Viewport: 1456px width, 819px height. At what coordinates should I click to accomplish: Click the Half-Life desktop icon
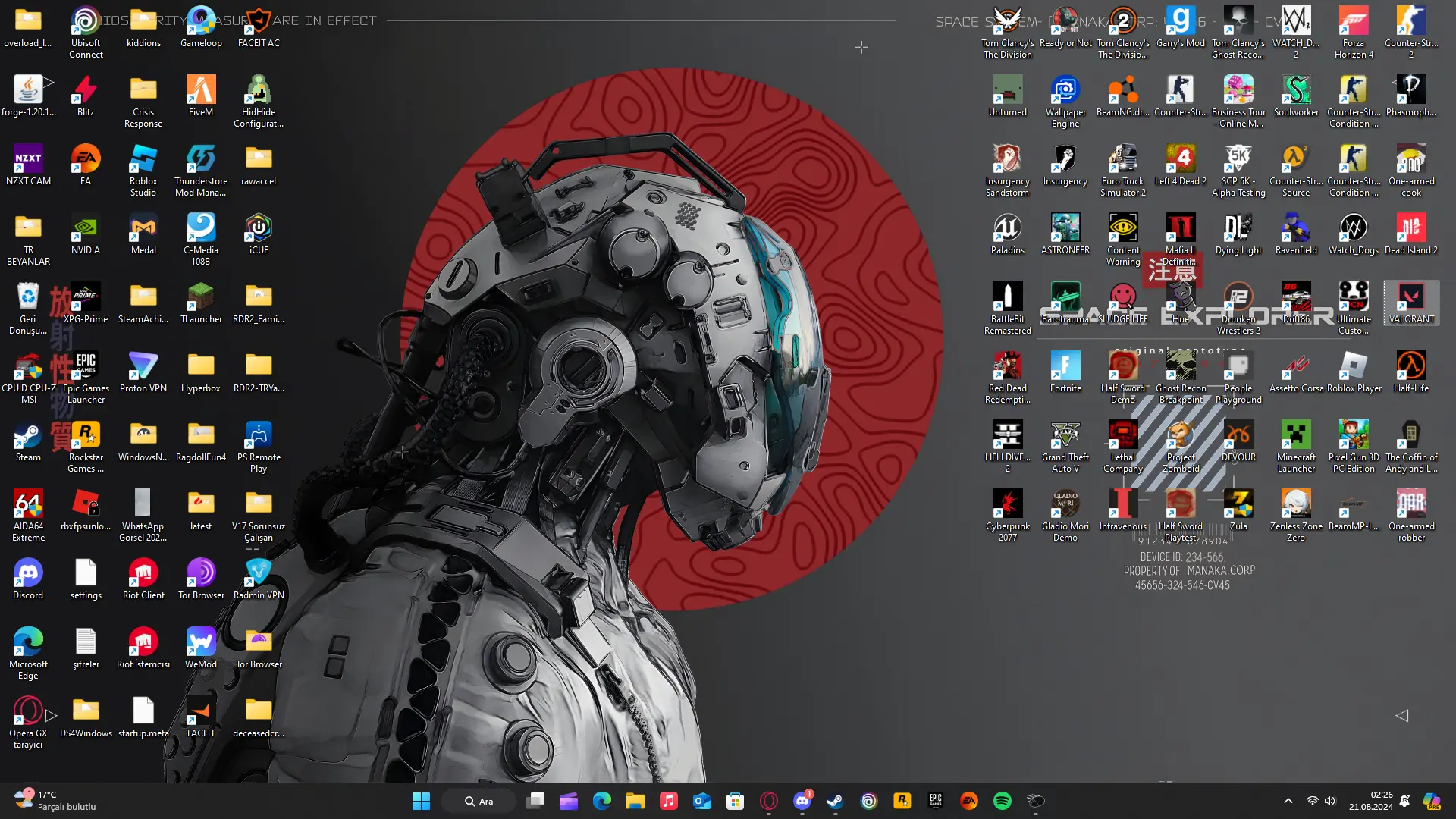click(1411, 372)
